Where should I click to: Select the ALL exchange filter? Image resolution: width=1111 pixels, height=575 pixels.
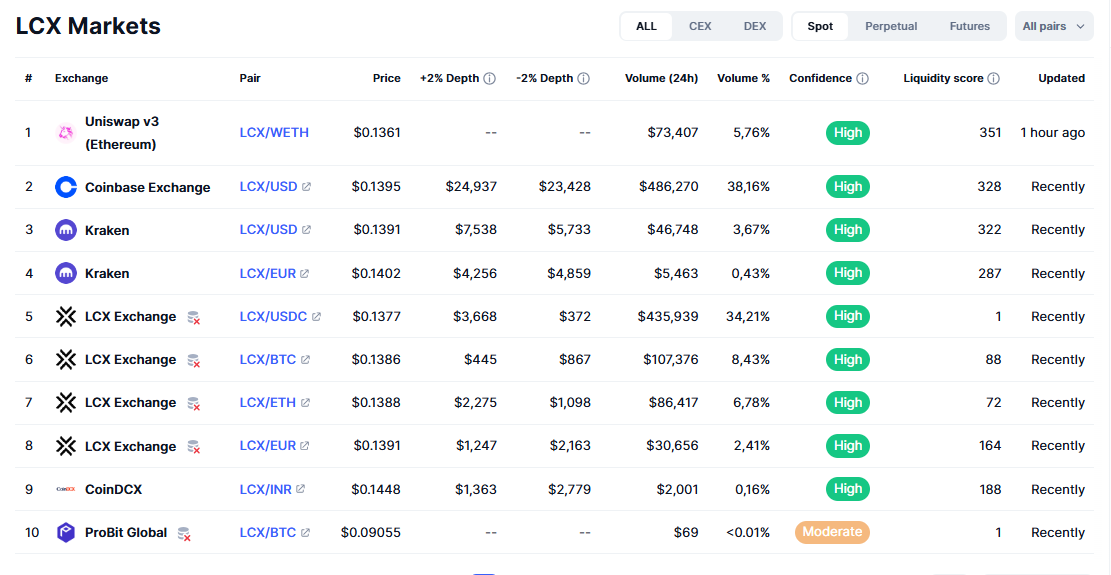click(x=646, y=26)
